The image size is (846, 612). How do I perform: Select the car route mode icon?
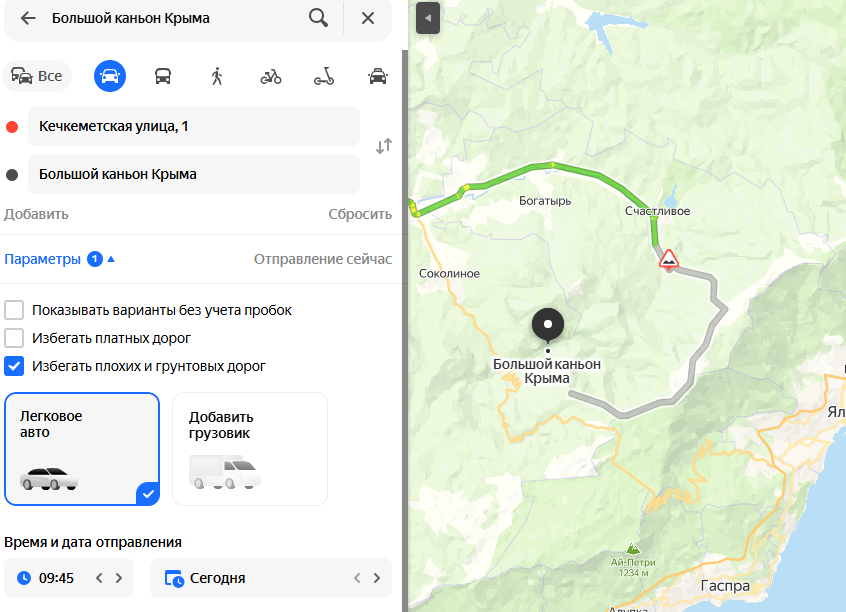110,76
